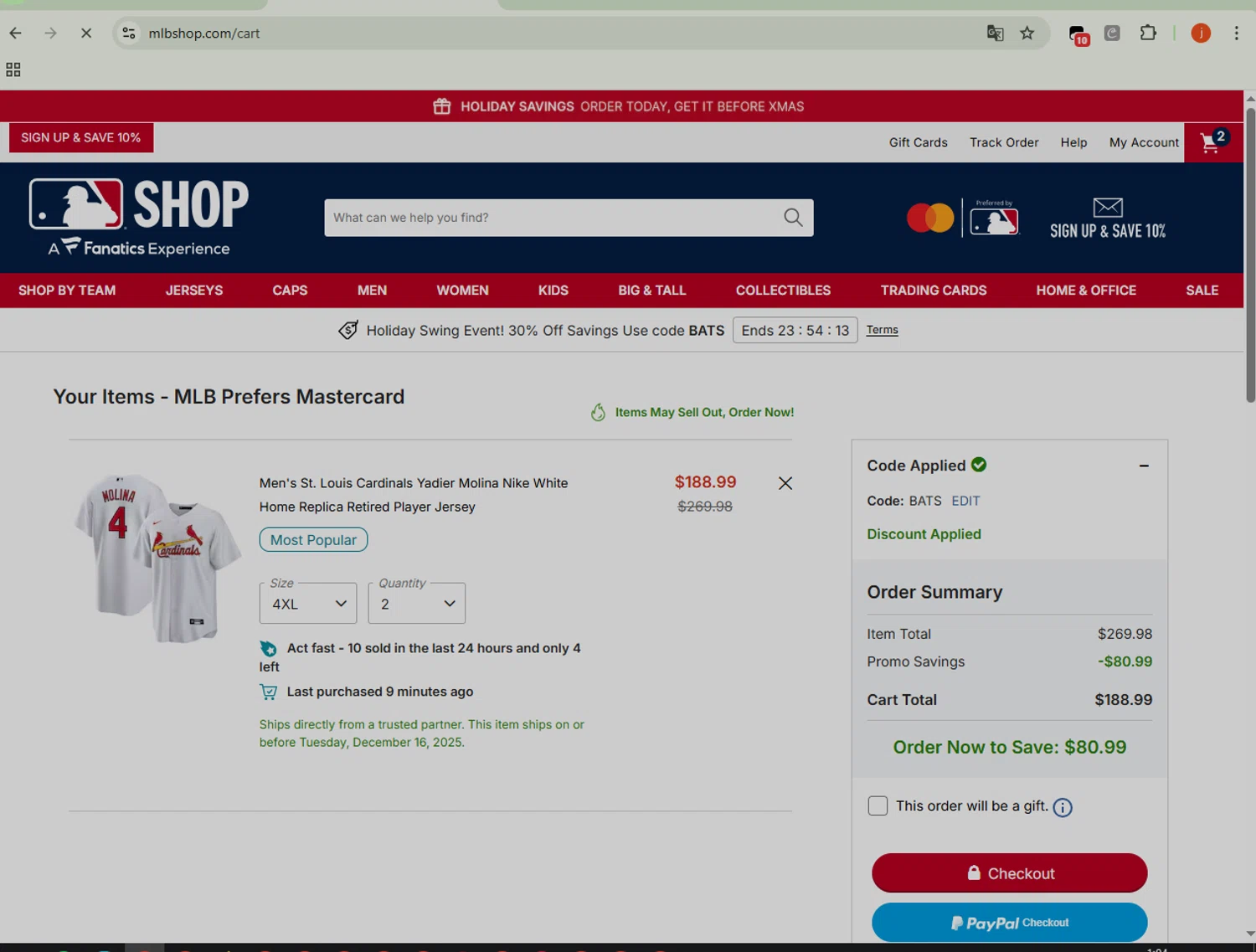Open the Women menu
Image resolution: width=1256 pixels, height=952 pixels.
462,291
